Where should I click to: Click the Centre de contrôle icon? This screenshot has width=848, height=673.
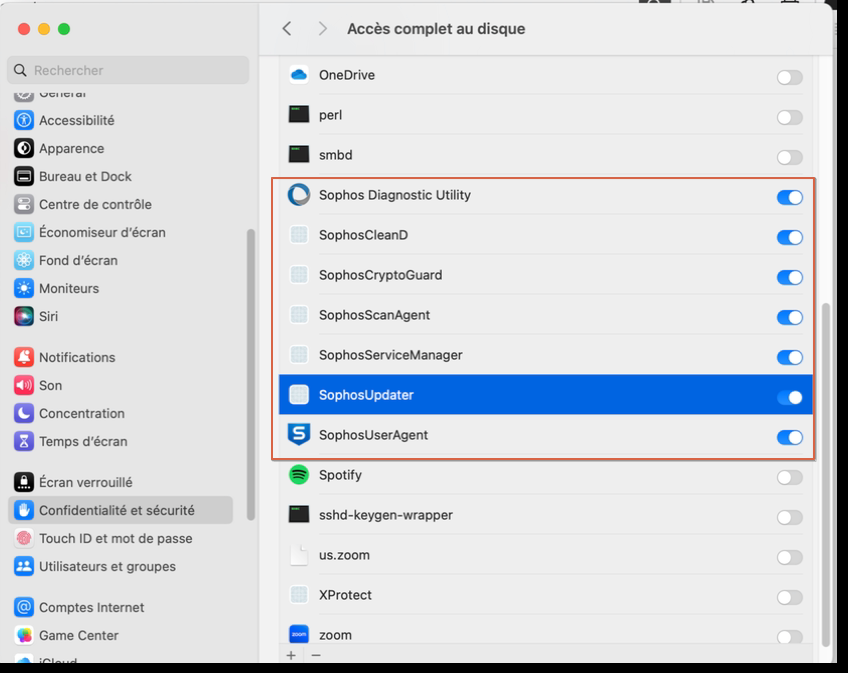point(24,204)
